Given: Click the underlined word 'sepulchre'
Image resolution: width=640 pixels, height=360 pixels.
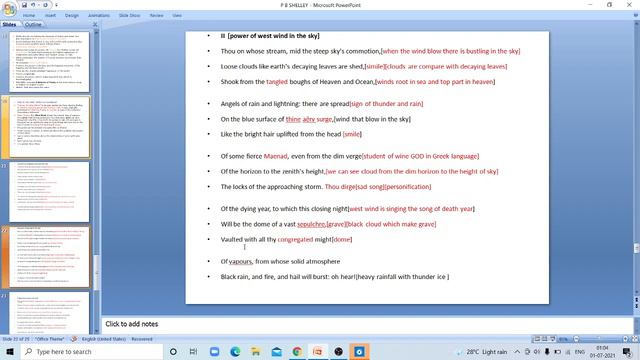Looking at the screenshot, I should tap(311, 224).
